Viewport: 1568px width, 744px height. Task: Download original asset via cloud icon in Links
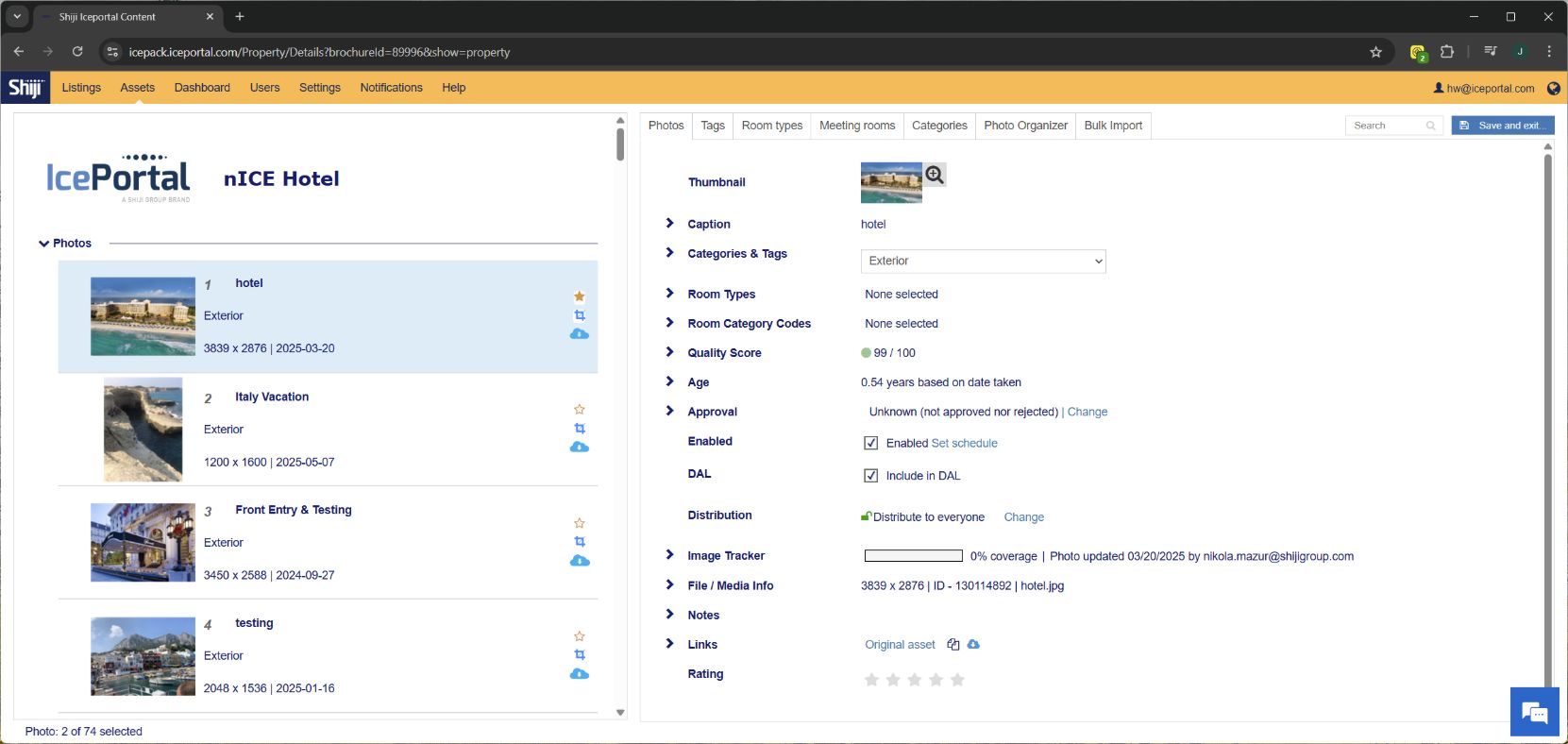point(973,644)
